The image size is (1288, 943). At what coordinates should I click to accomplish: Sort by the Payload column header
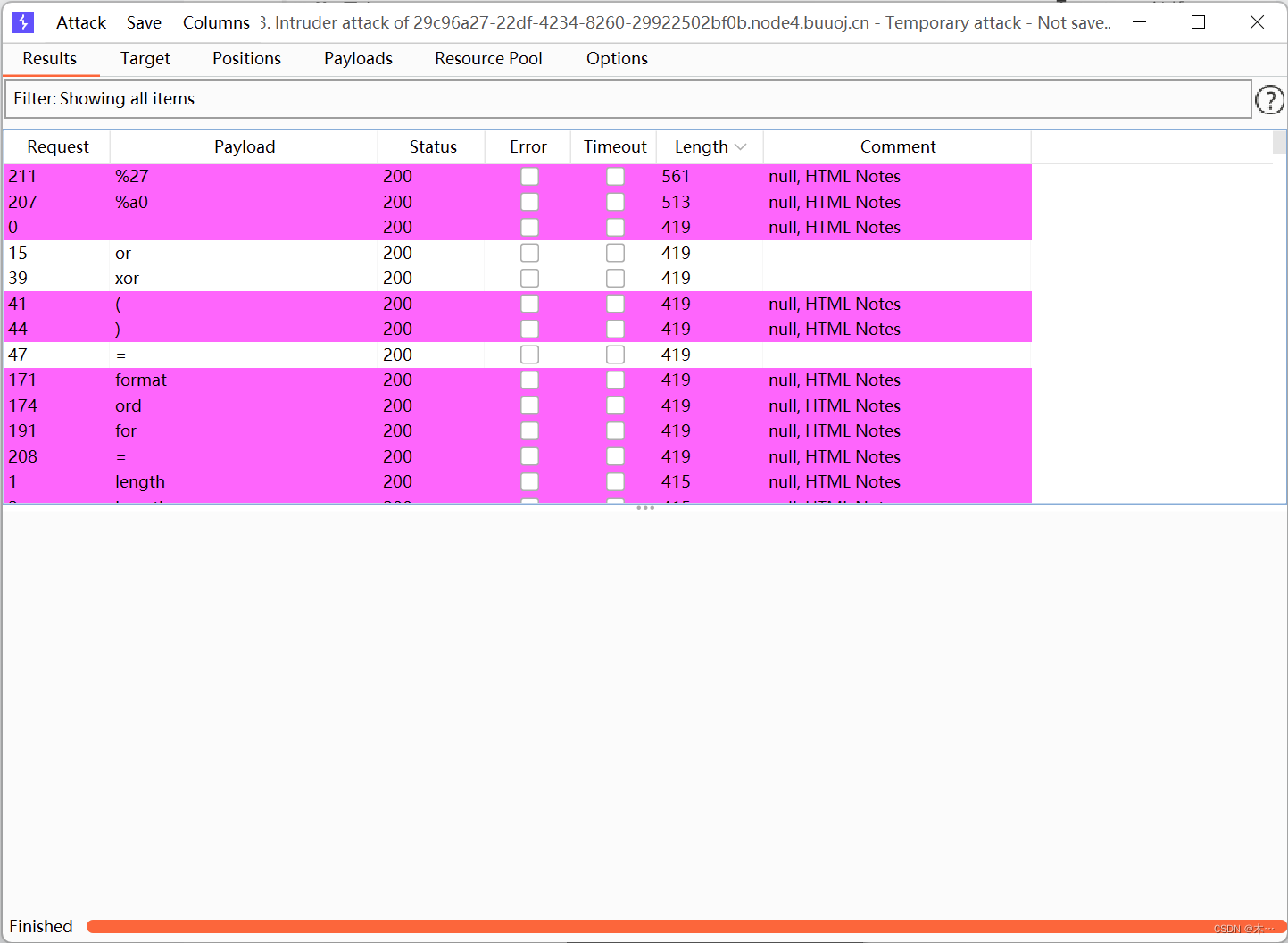point(245,147)
